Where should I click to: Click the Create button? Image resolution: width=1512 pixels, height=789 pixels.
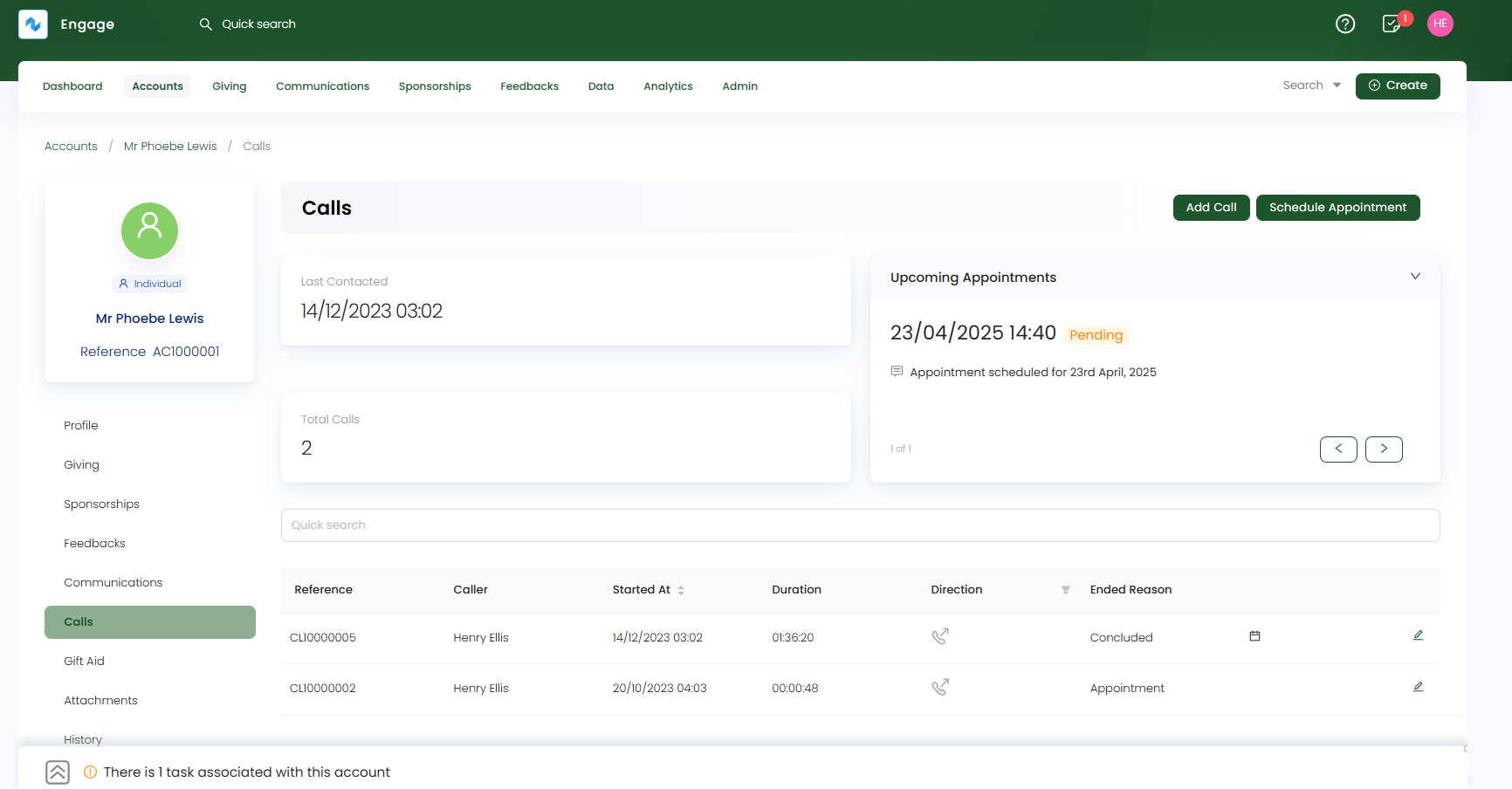[x=1398, y=86]
